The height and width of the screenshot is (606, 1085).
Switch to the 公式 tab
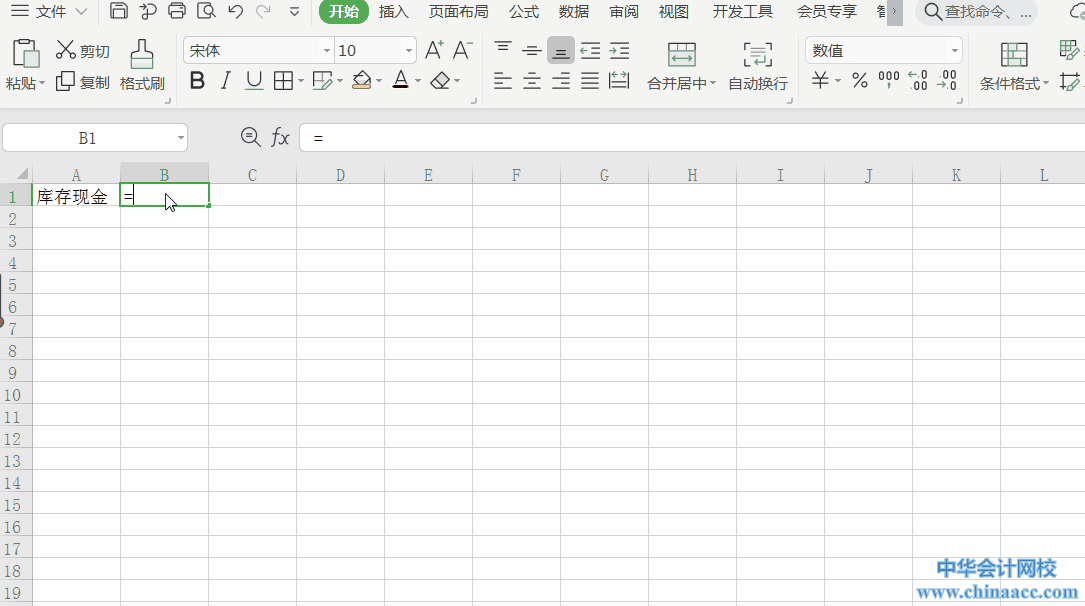click(524, 12)
